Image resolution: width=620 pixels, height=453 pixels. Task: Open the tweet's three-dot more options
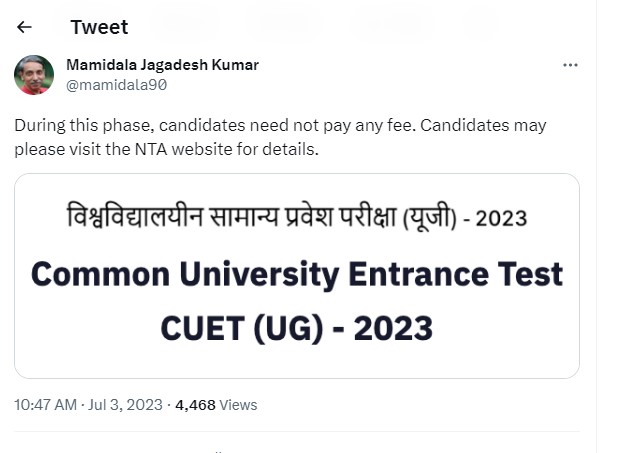[x=570, y=65]
